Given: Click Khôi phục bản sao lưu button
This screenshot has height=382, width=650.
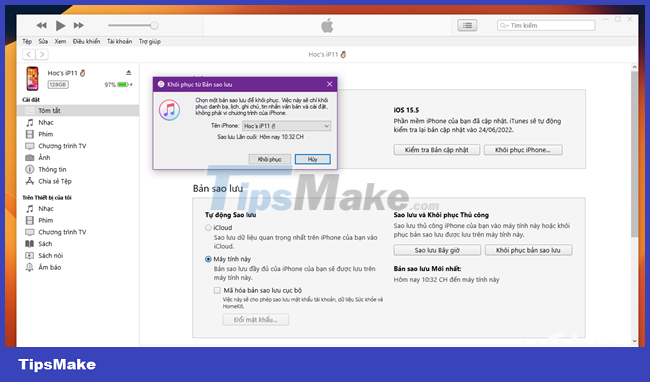Looking at the screenshot, I should (x=529, y=250).
